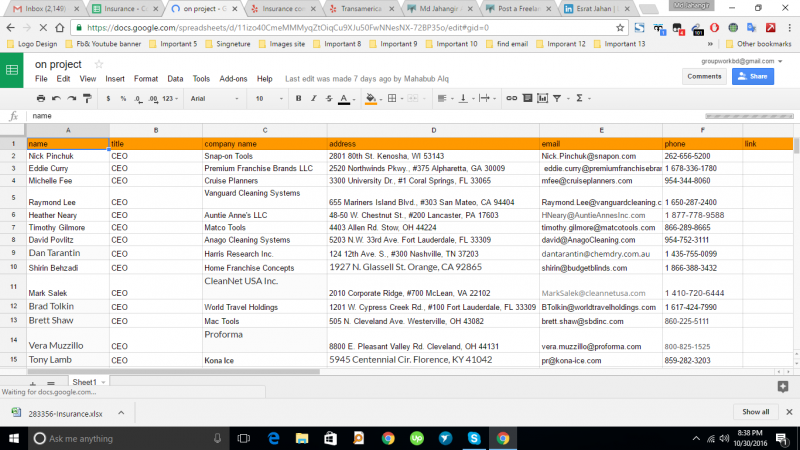Screen dimensions: 800x450
Task: Click the blue Share button
Action: pos(753,76)
